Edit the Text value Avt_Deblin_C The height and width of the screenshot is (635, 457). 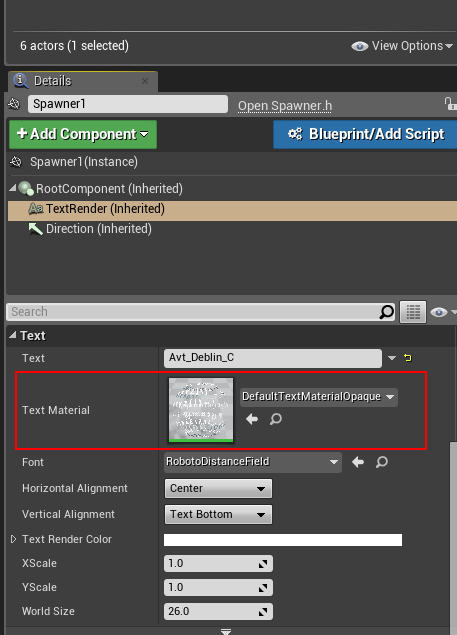click(273, 358)
